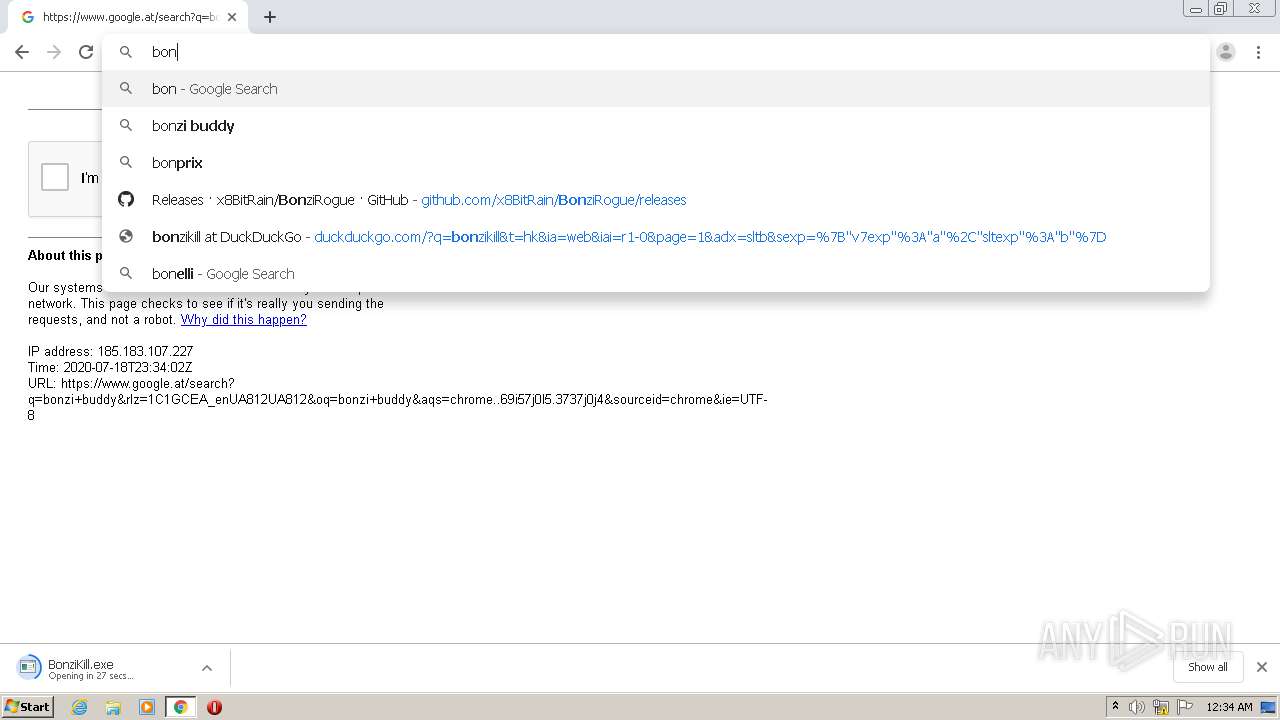Click the 'Show all' downloads button
This screenshot has width=1280, height=720.
pos(1208,667)
